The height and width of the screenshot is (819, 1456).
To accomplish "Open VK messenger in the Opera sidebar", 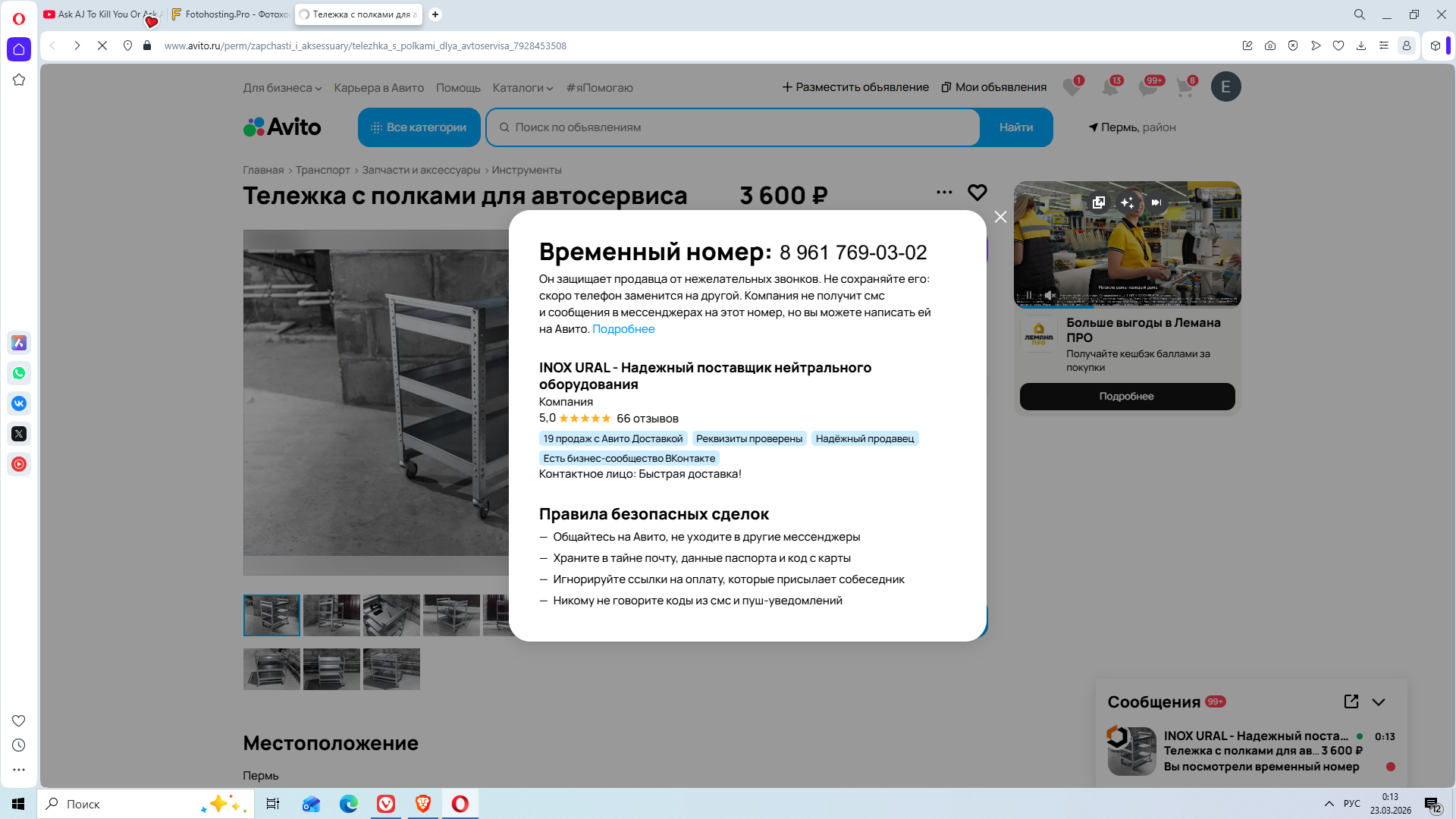I will (x=19, y=403).
